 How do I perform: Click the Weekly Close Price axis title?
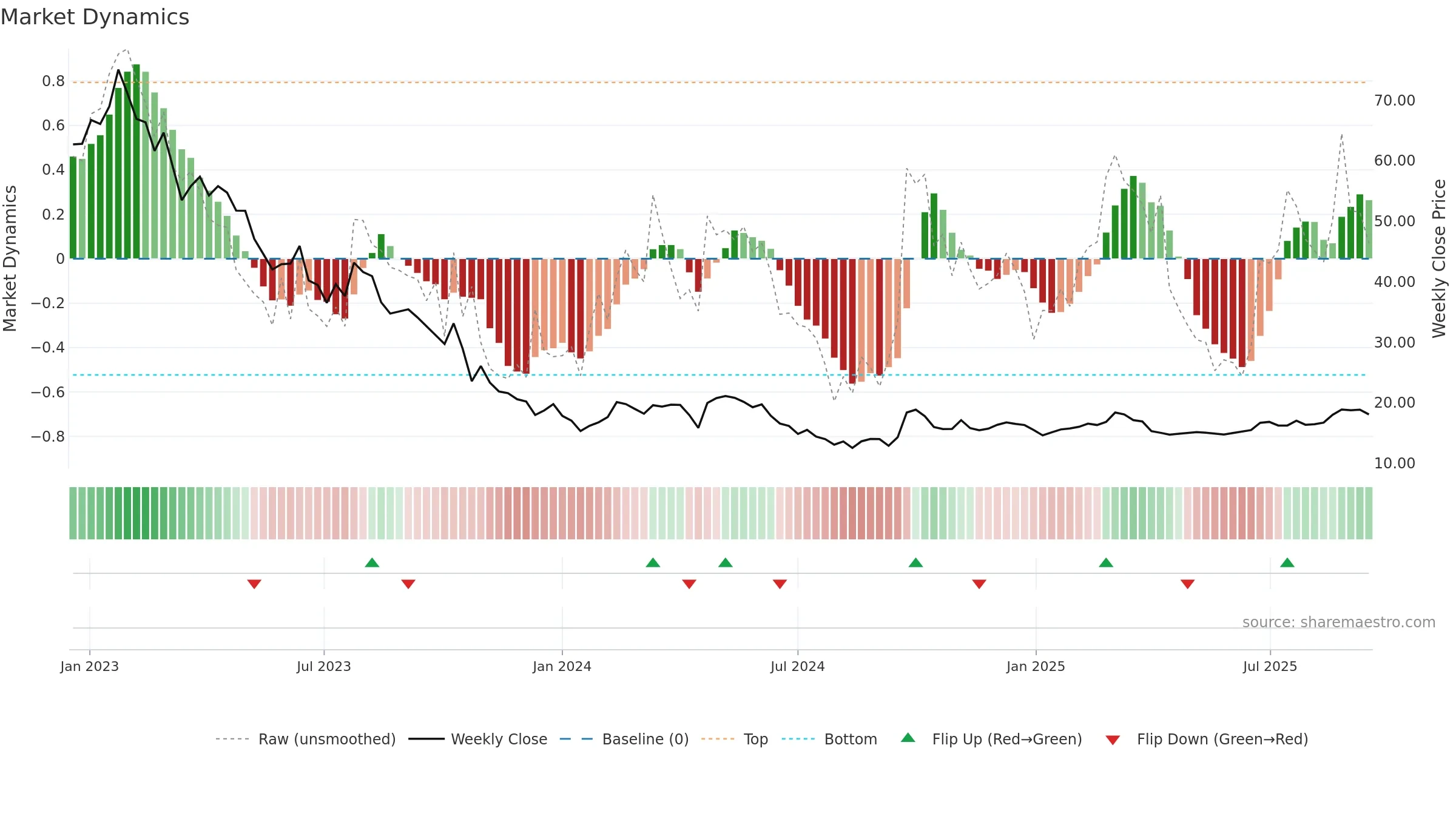1439,258
